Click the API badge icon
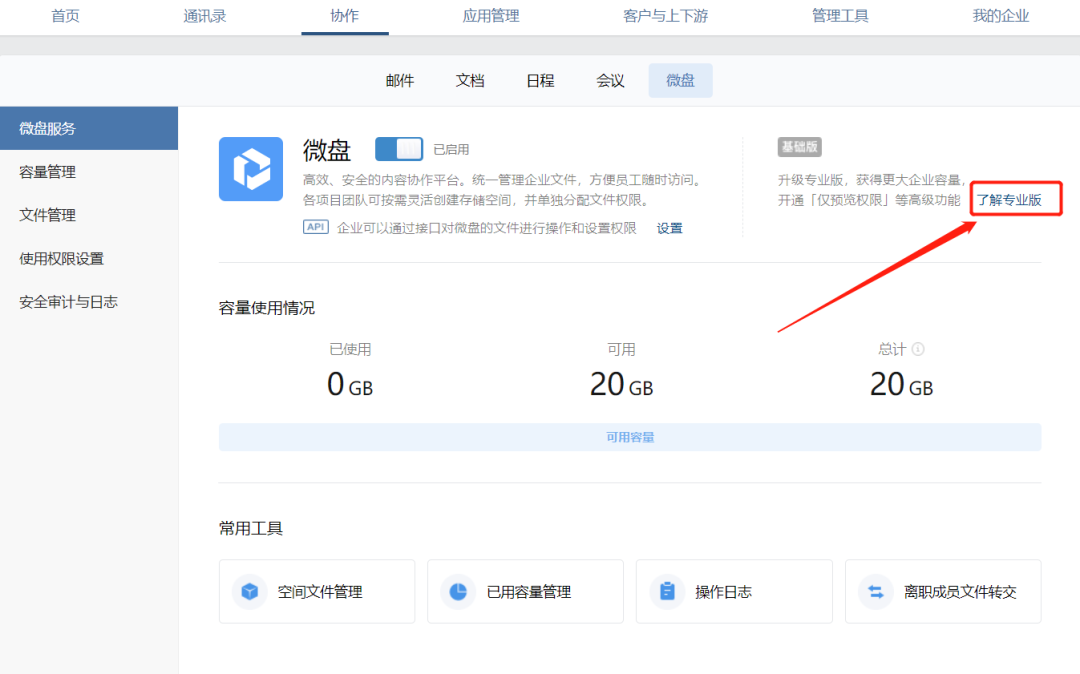The image size is (1080, 674). point(315,227)
